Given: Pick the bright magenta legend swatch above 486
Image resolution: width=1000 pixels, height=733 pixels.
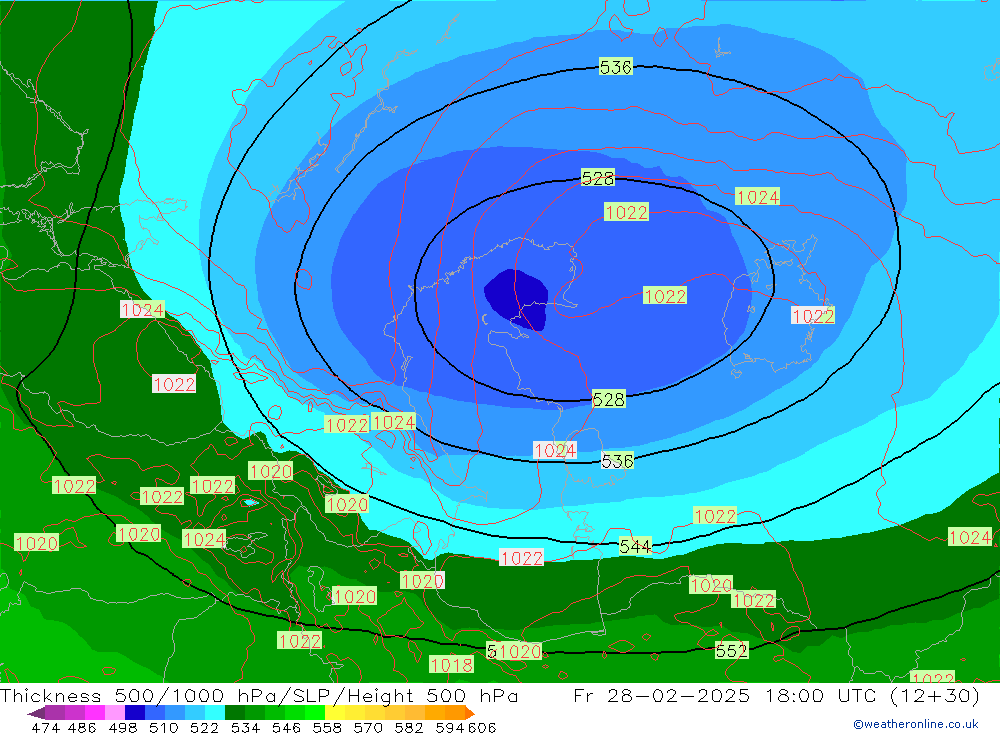Looking at the screenshot, I should tap(94, 713).
